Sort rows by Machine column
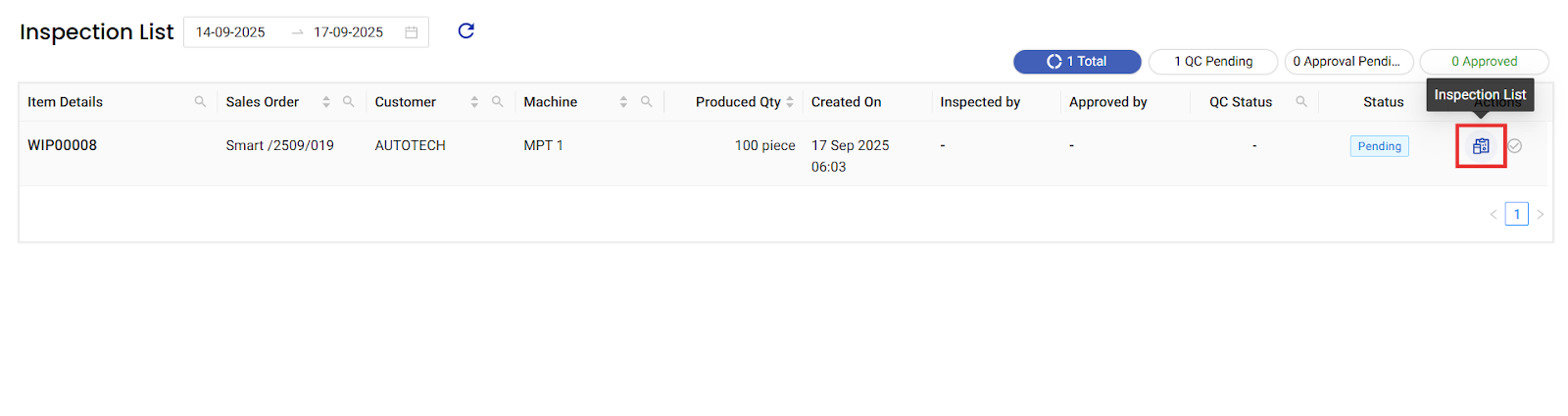Viewport: 1568px width, 416px height. pyautogui.click(x=623, y=102)
